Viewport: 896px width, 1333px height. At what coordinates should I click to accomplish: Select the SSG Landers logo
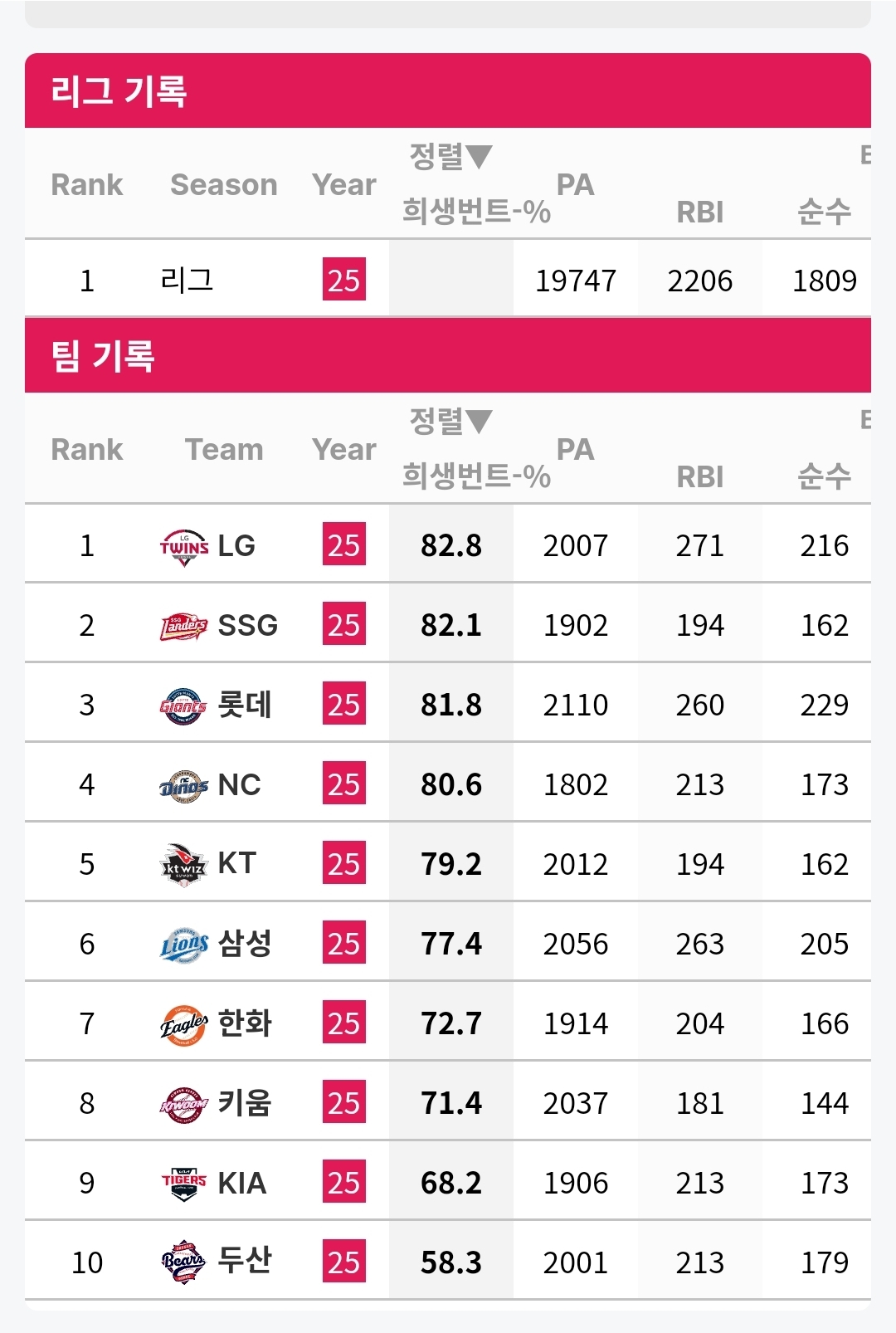(184, 626)
